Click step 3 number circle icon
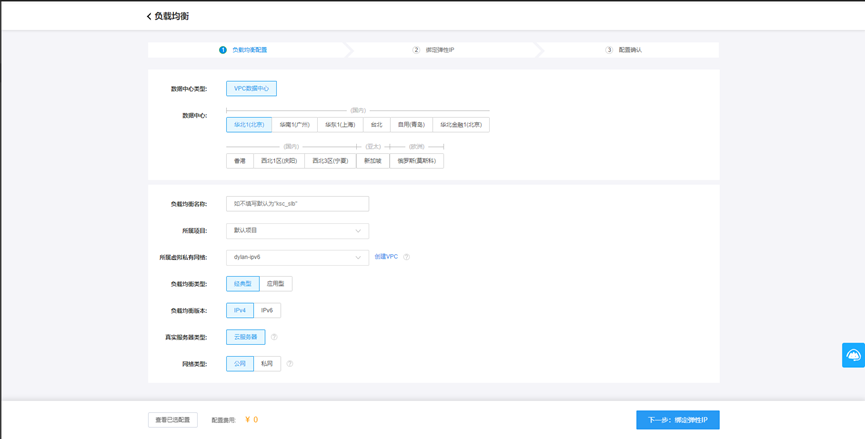Screen dimensions: 865x439 pyautogui.click(x=609, y=50)
